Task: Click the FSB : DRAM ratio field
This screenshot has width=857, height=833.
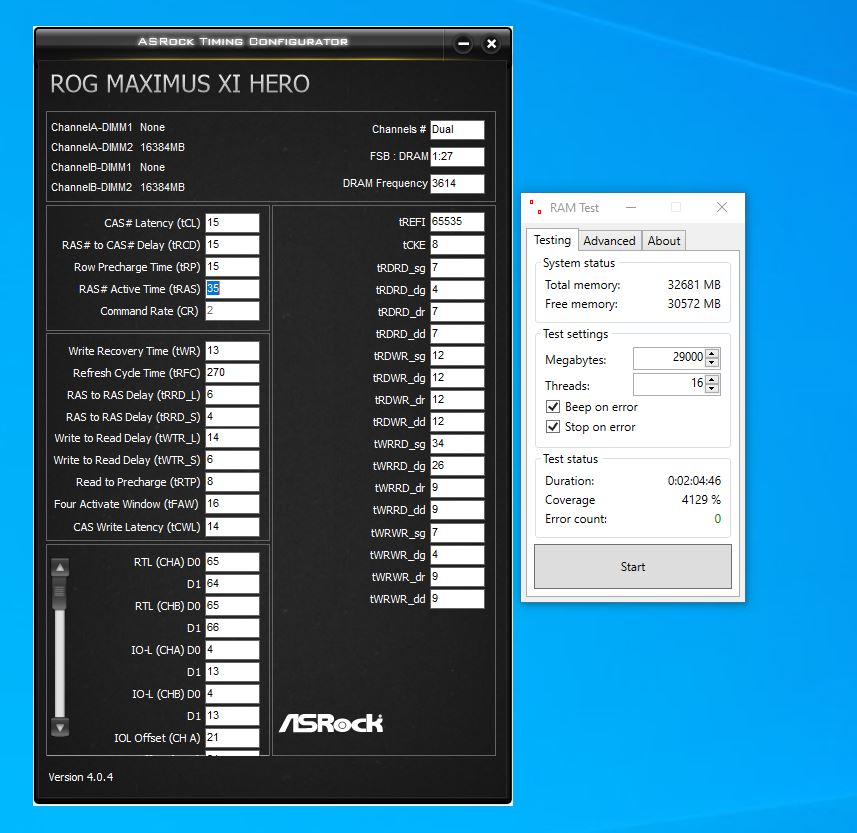Action: coord(457,156)
